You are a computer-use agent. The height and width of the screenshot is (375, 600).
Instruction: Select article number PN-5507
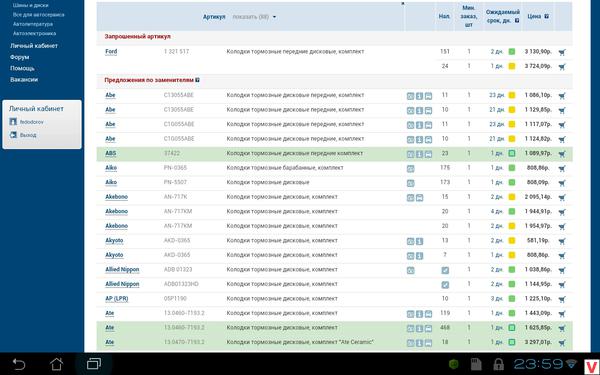[x=175, y=183]
